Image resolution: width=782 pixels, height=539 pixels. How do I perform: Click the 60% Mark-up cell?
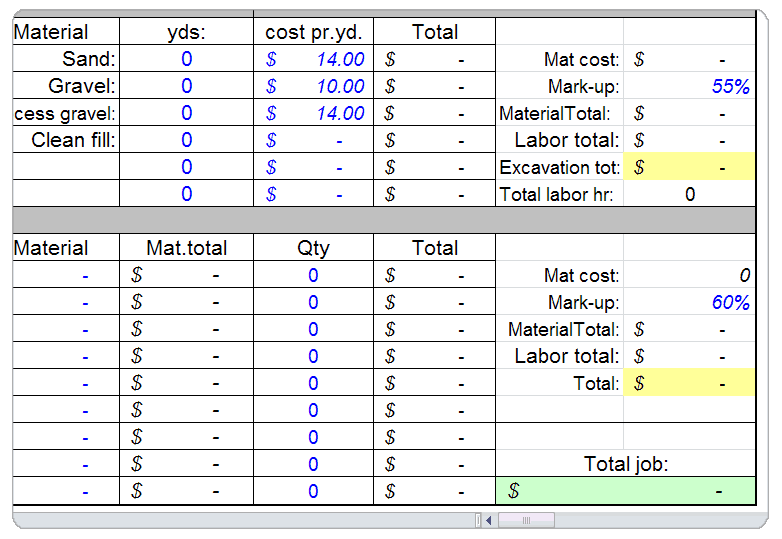pos(689,303)
